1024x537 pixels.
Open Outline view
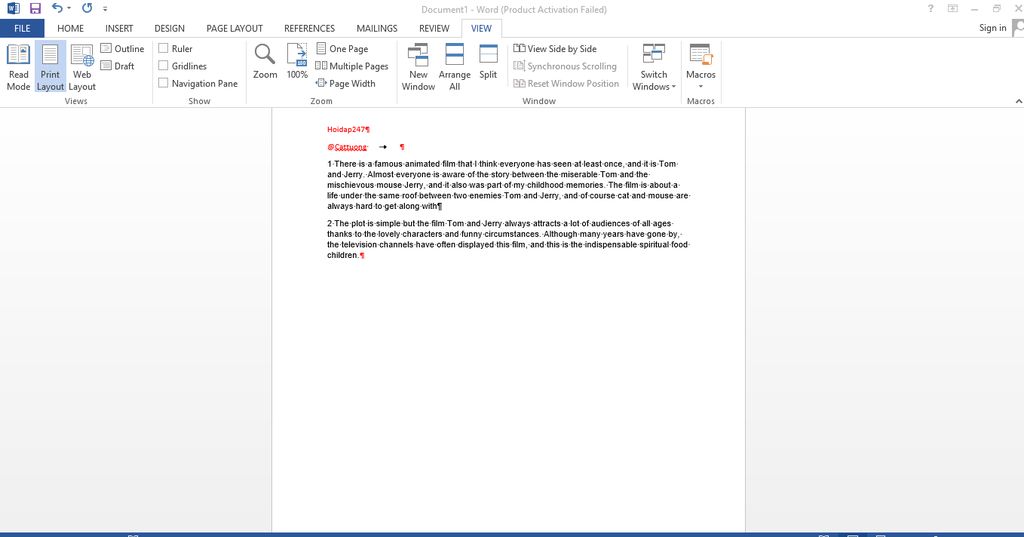coord(122,48)
